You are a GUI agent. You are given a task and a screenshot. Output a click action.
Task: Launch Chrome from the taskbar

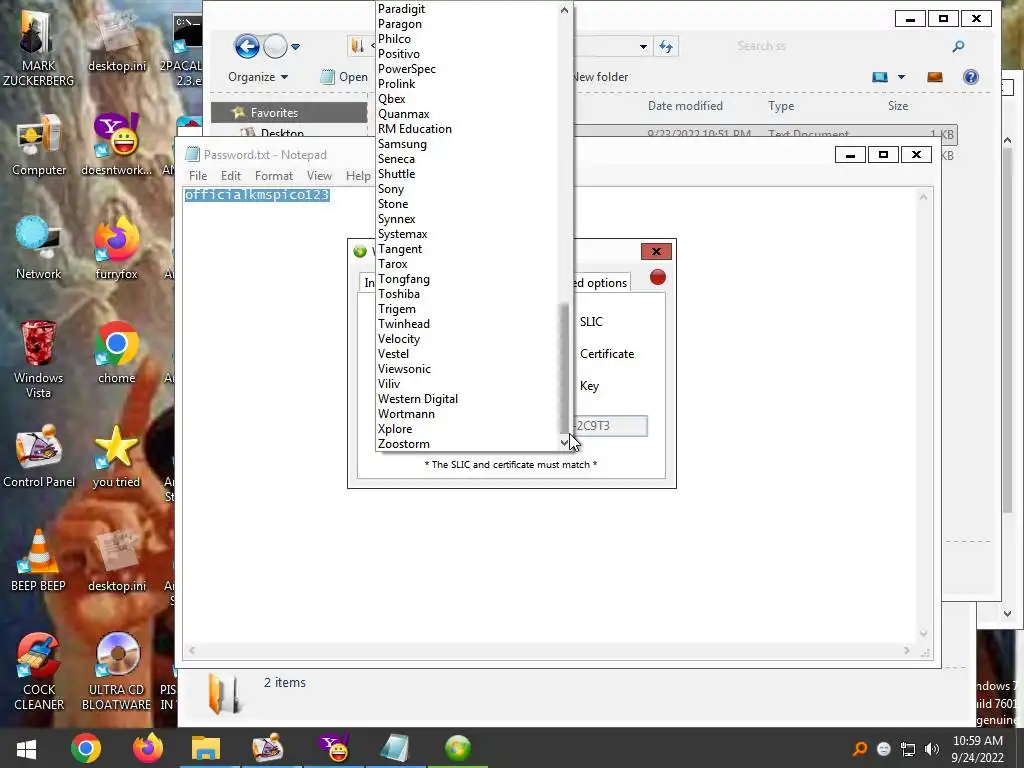pyautogui.click(x=86, y=748)
